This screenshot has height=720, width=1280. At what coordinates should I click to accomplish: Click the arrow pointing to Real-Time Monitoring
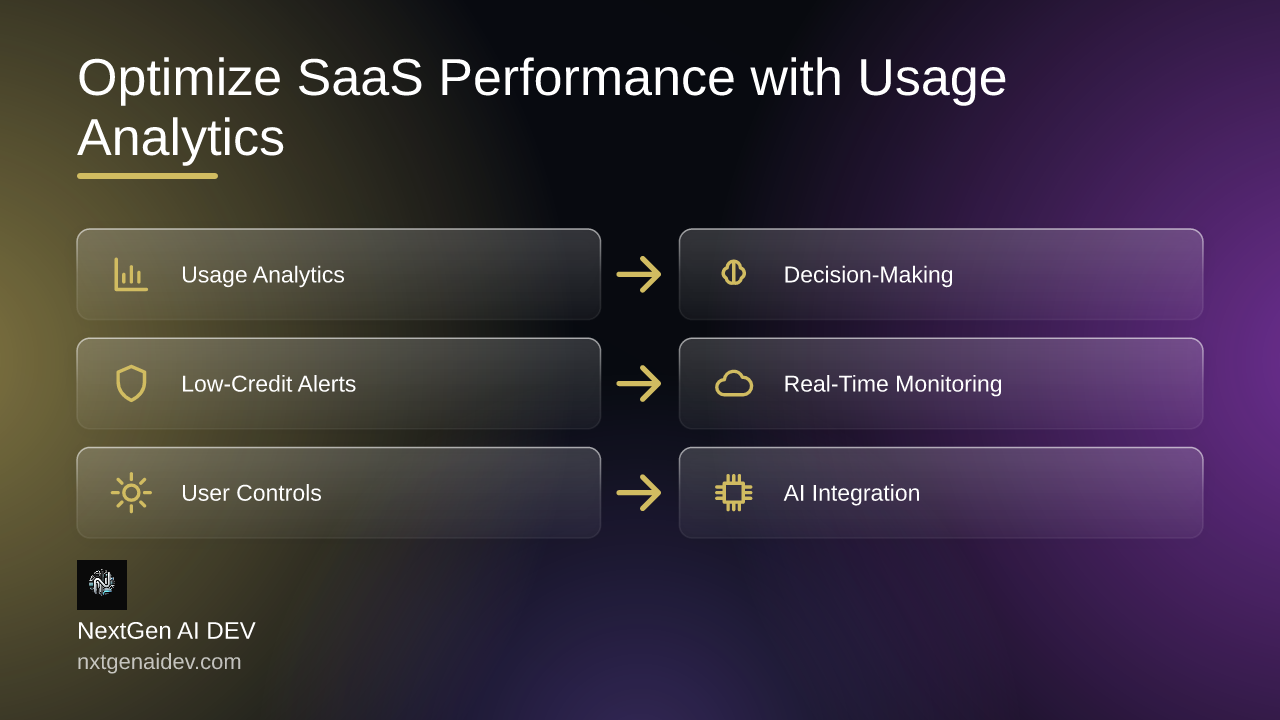point(639,383)
